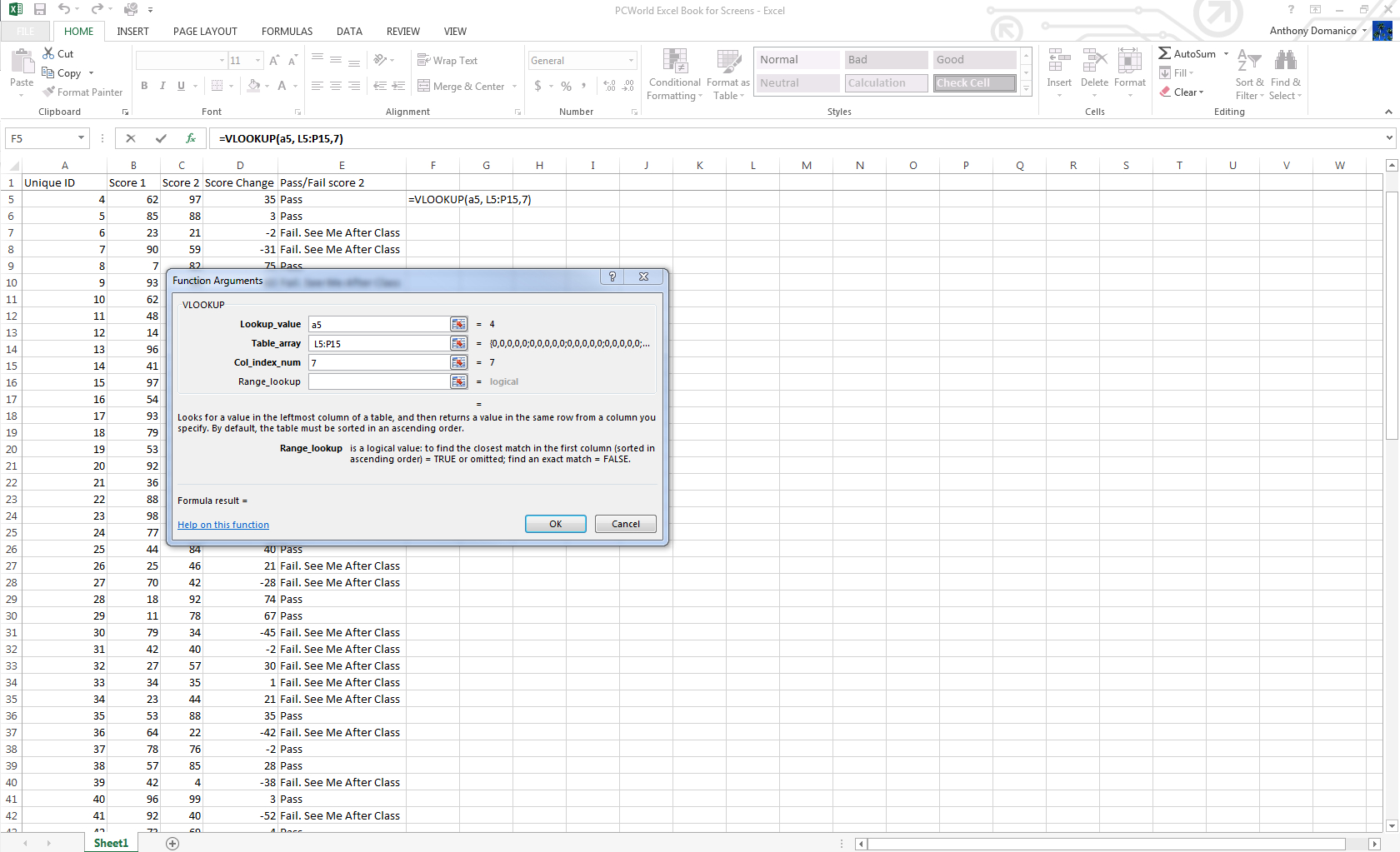The image size is (1400, 852).
Task: Click inside the Range_lookup input field
Action: [x=379, y=381]
